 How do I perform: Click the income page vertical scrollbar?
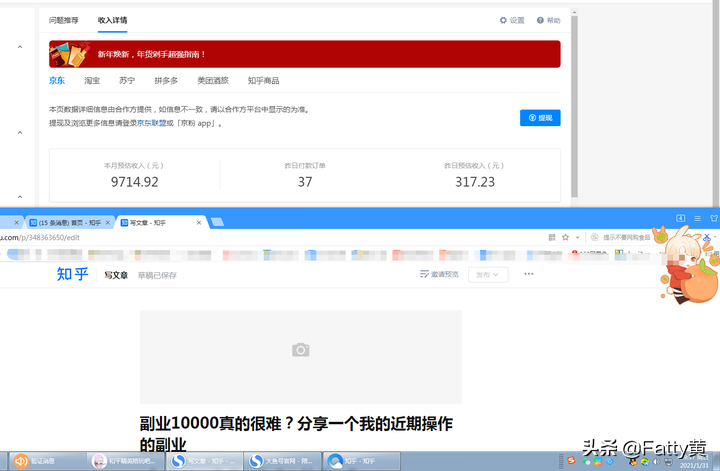click(x=574, y=107)
